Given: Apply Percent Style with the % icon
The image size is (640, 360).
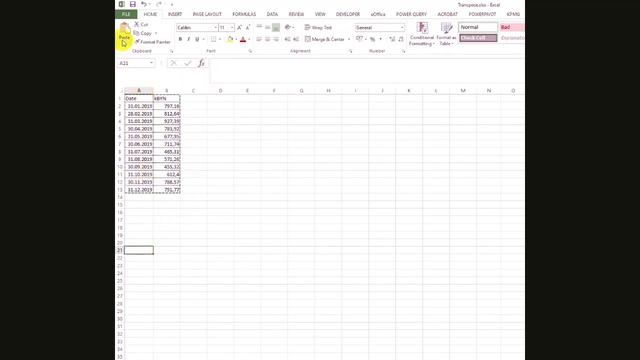Looking at the screenshot, I should pos(372,39).
